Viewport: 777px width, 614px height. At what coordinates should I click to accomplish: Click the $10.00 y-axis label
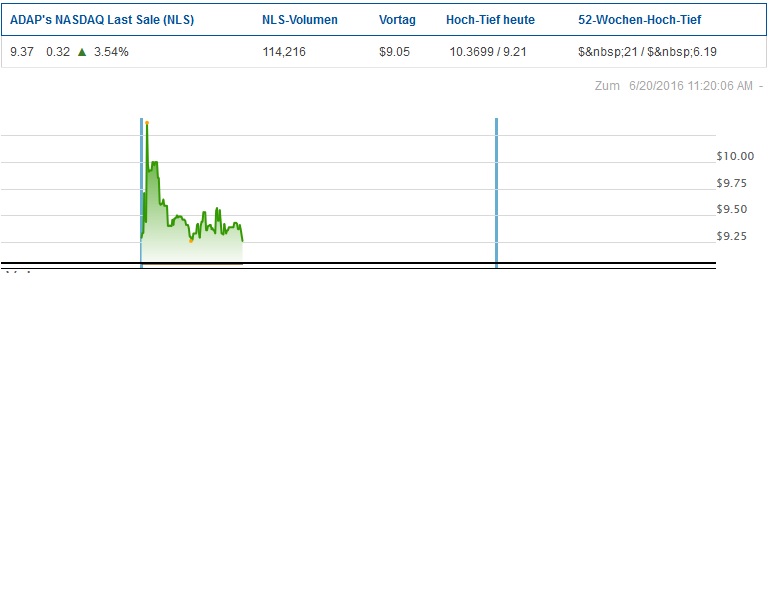point(735,156)
